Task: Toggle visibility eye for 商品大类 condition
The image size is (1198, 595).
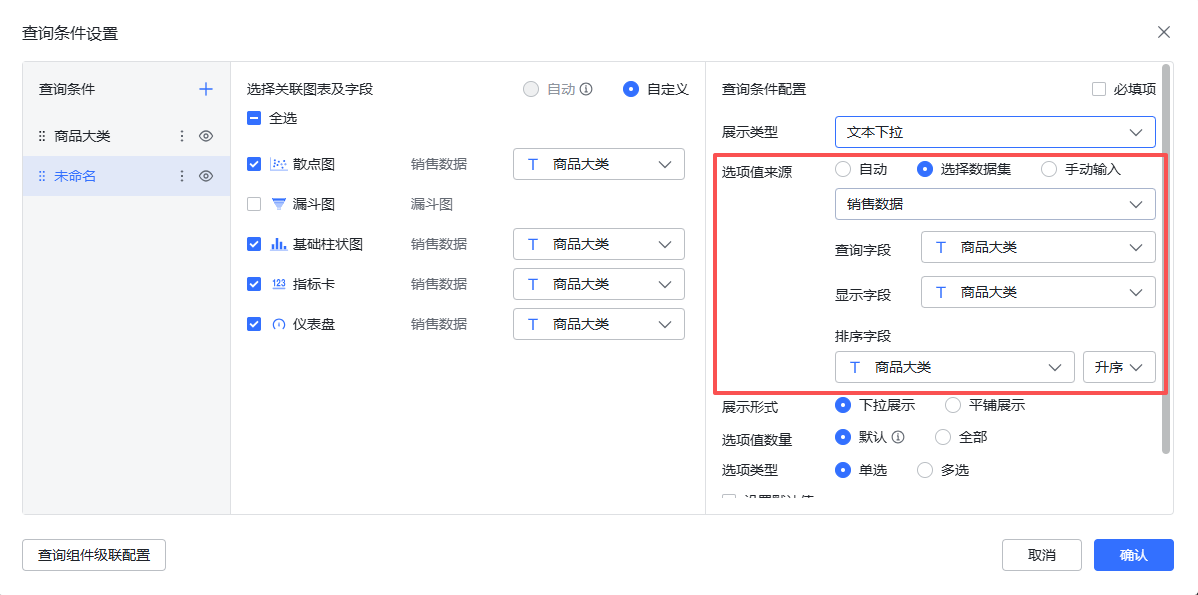Action: pyautogui.click(x=206, y=136)
